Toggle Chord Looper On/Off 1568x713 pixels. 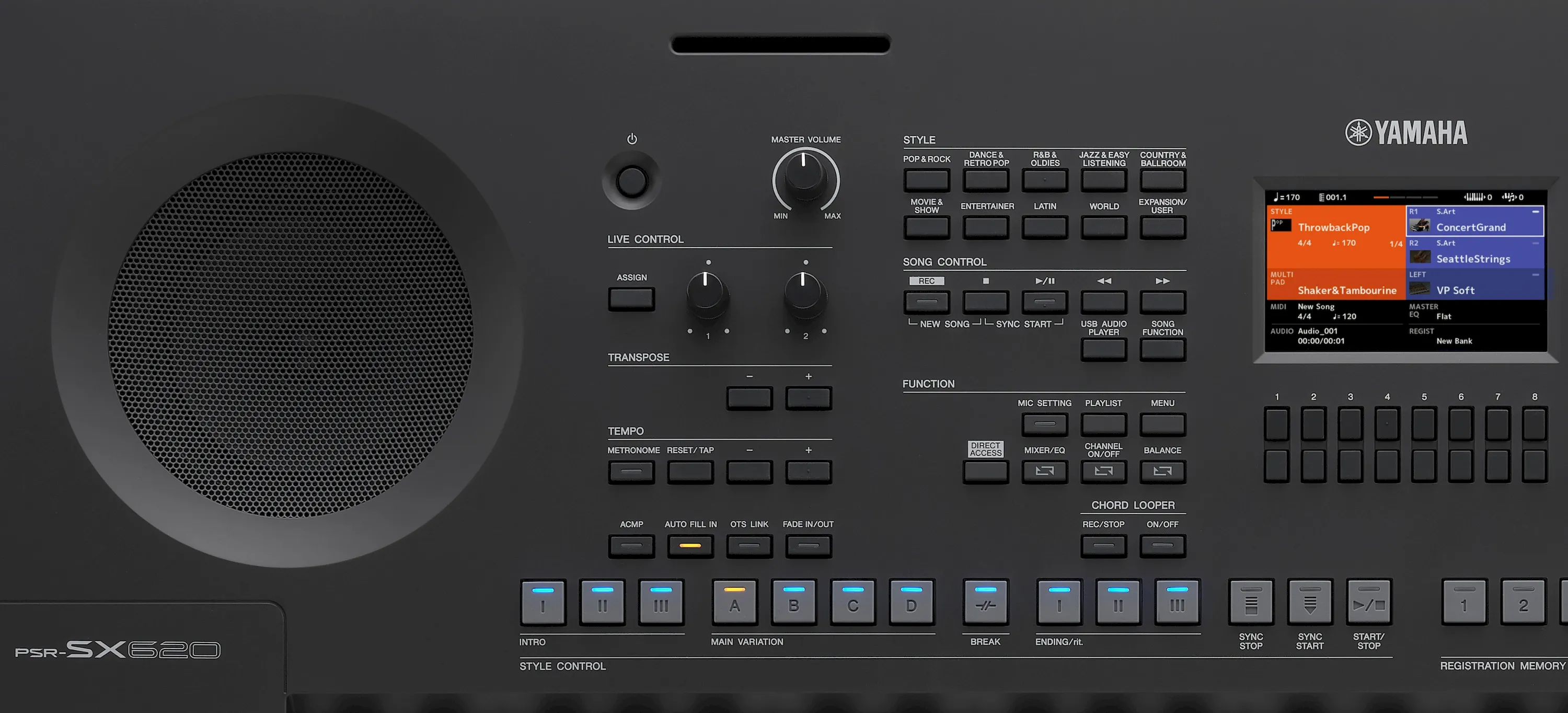coord(1162,546)
